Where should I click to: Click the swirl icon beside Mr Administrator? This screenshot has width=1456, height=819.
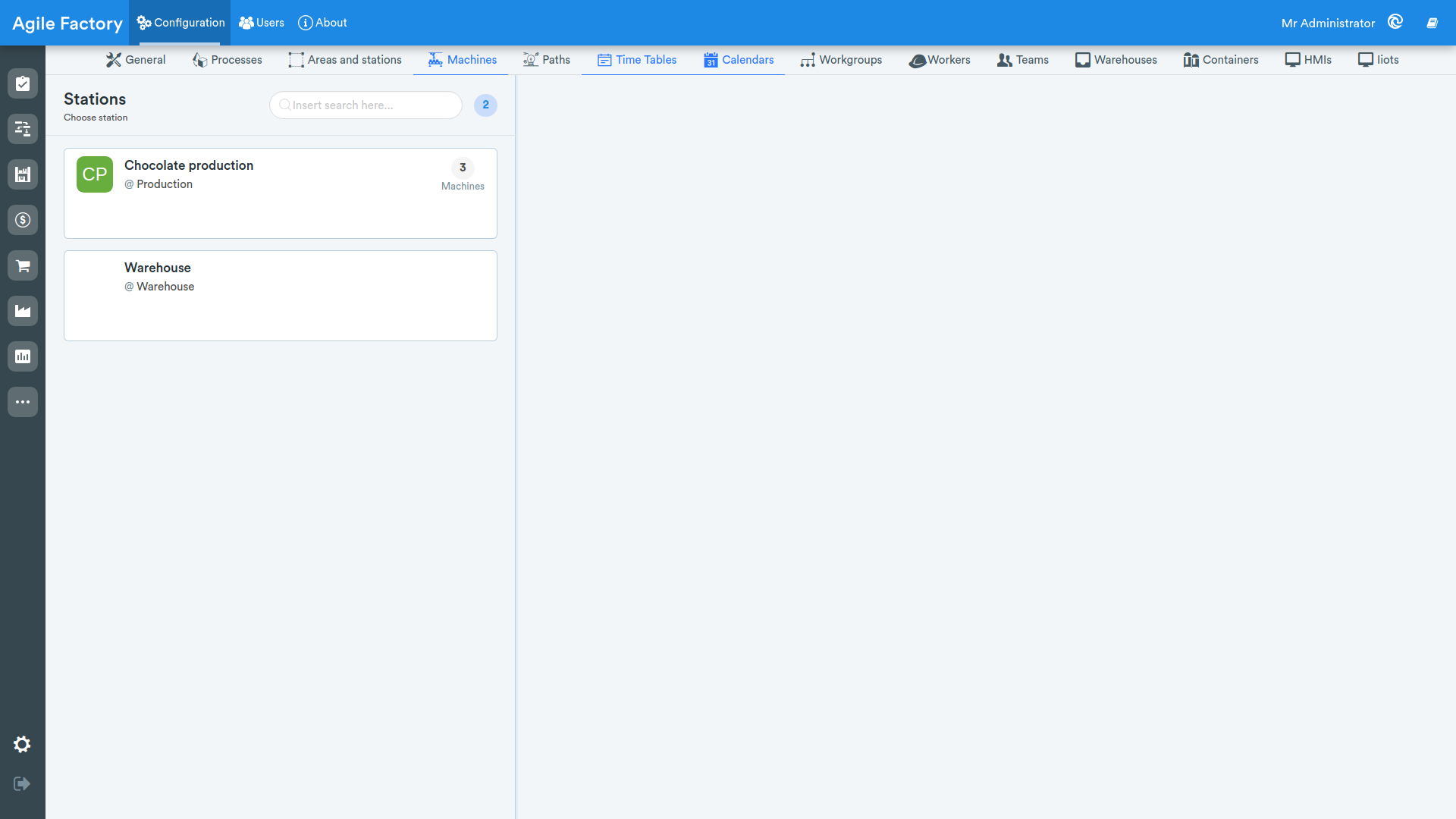coord(1395,22)
